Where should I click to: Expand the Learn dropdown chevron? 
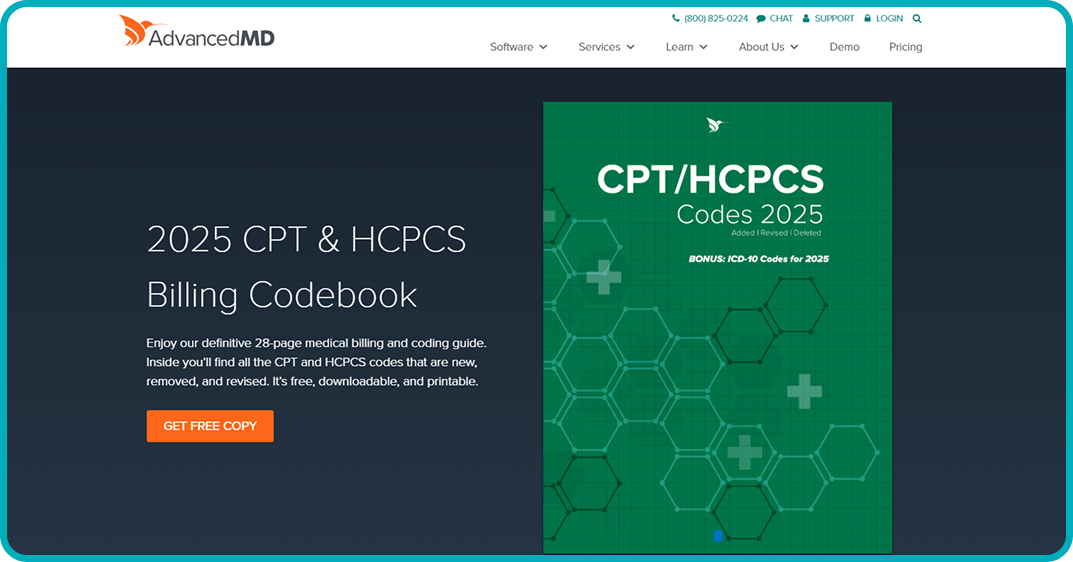point(703,47)
